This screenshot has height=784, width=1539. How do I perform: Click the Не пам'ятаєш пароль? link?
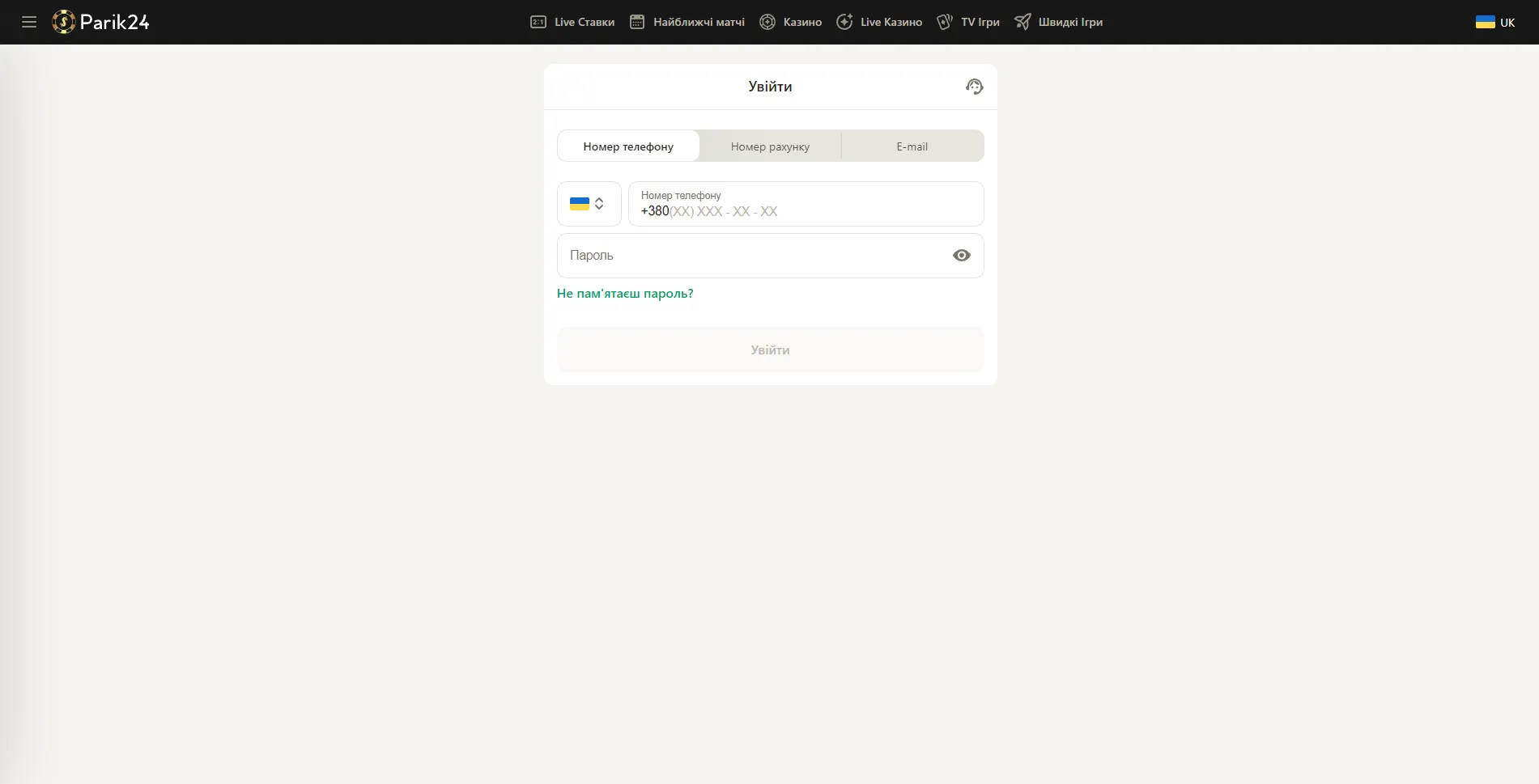coord(625,294)
